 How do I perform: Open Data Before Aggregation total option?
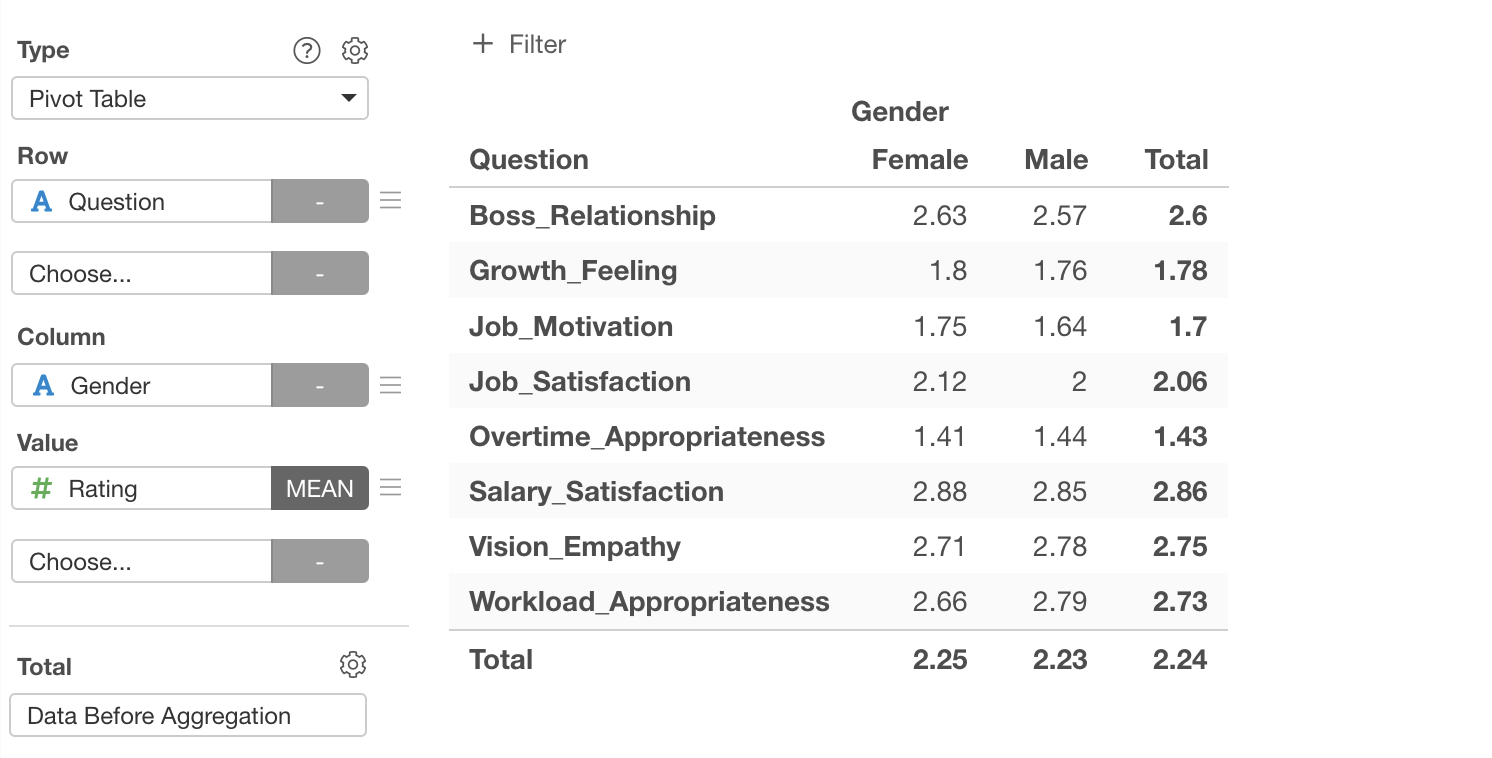(x=188, y=716)
